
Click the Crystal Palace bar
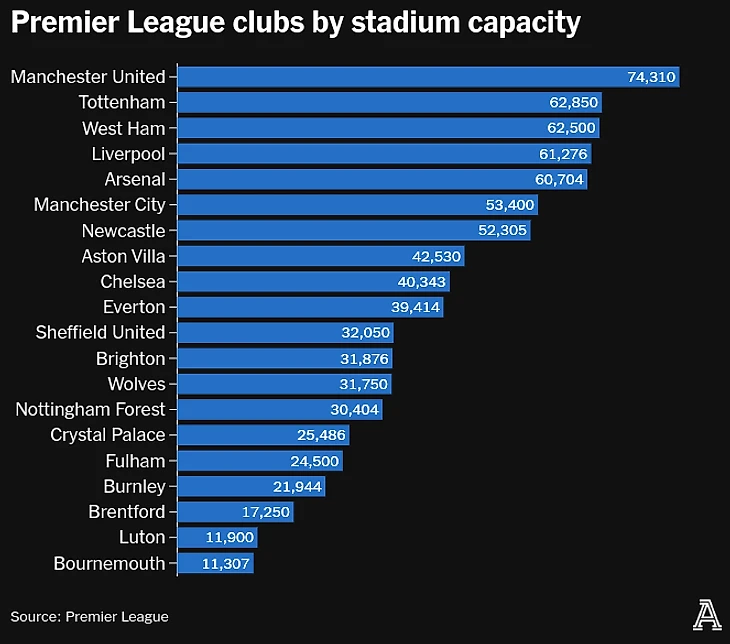[x=263, y=435]
